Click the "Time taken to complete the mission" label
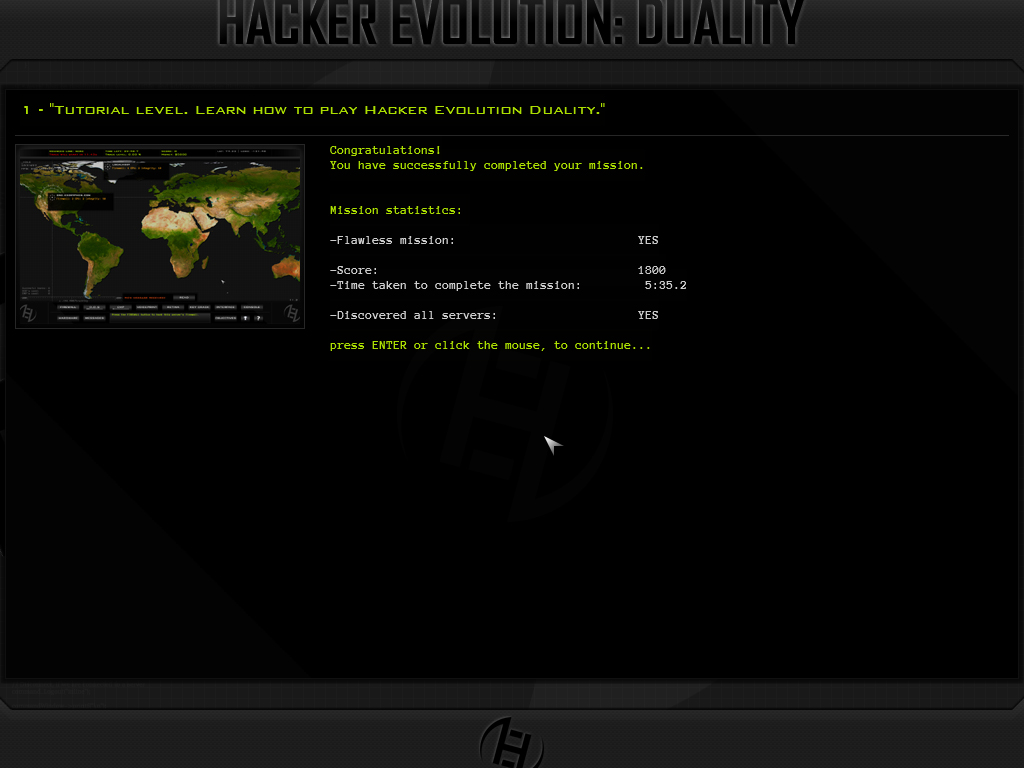 pos(455,285)
